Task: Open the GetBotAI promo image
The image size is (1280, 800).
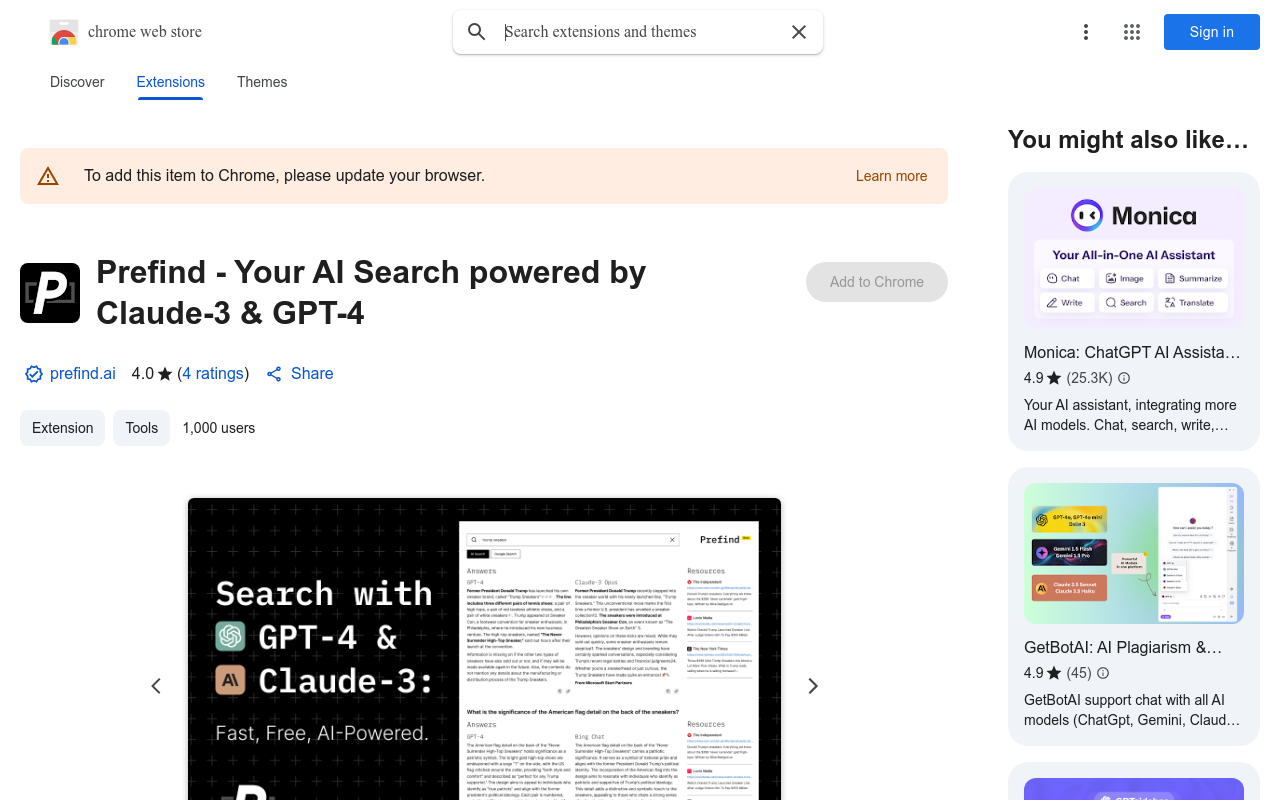Action: (x=1134, y=554)
